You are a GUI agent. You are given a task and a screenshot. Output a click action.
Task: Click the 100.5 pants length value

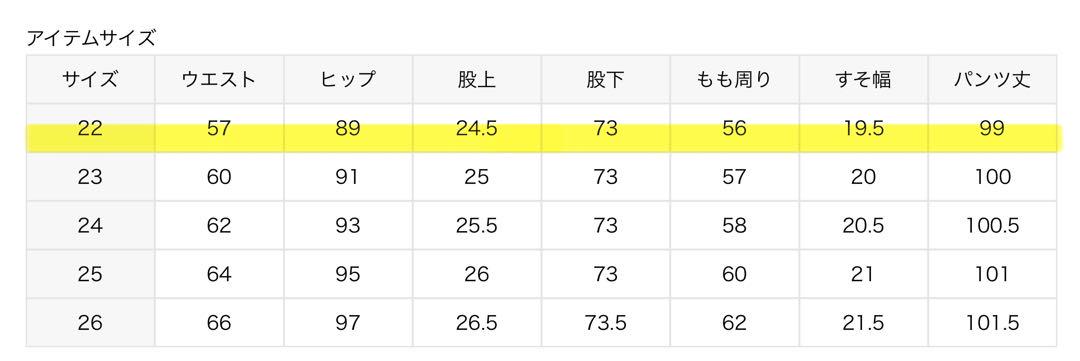992,225
